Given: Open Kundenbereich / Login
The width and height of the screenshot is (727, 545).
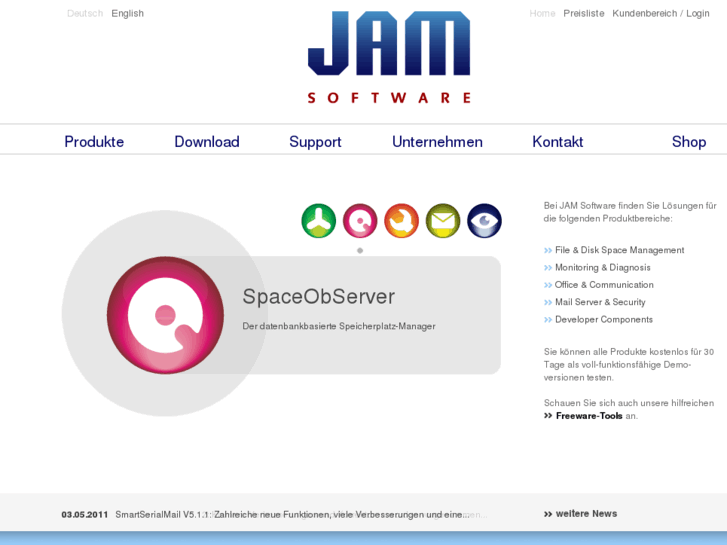Looking at the screenshot, I should [661, 13].
